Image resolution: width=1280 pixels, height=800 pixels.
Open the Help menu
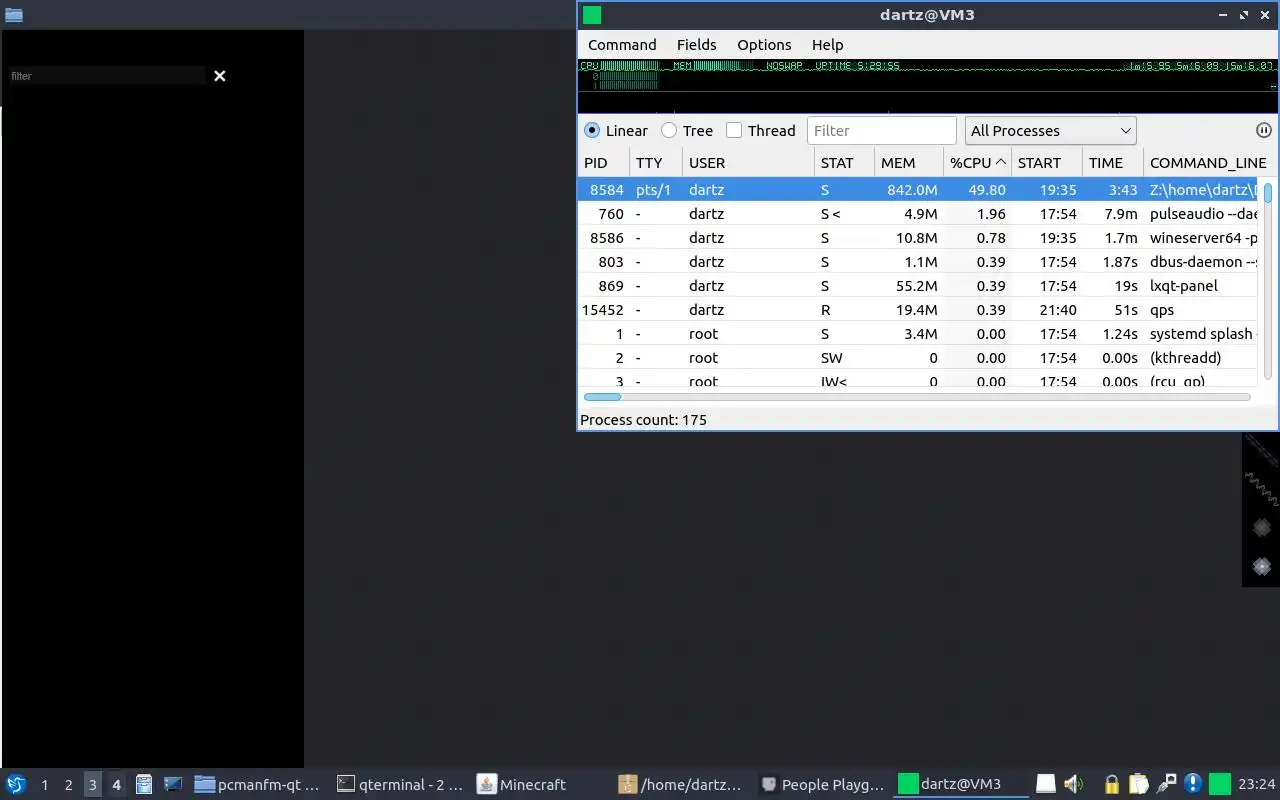pyautogui.click(x=827, y=45)
